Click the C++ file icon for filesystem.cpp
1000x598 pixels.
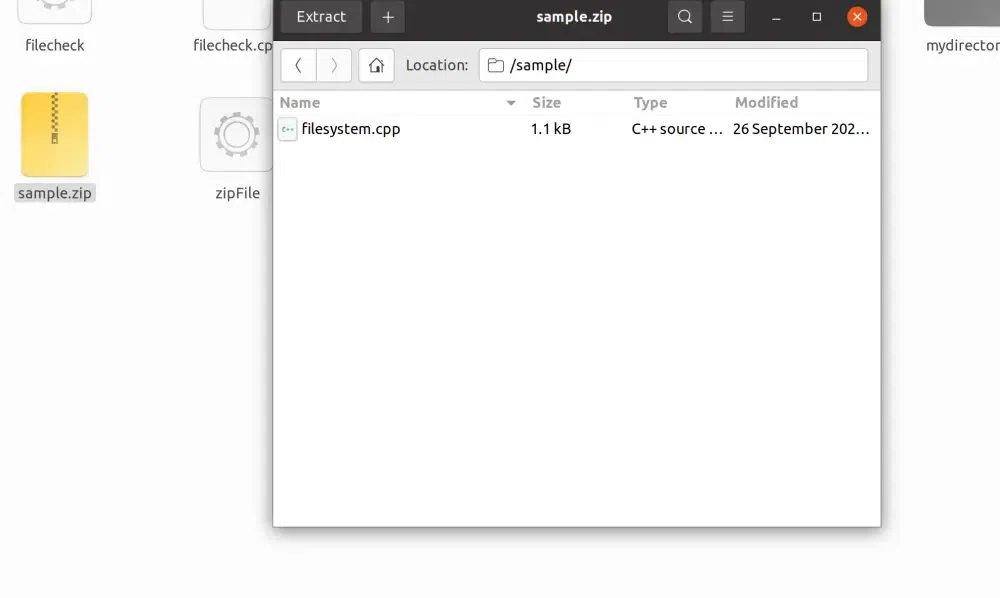[288, 129]
